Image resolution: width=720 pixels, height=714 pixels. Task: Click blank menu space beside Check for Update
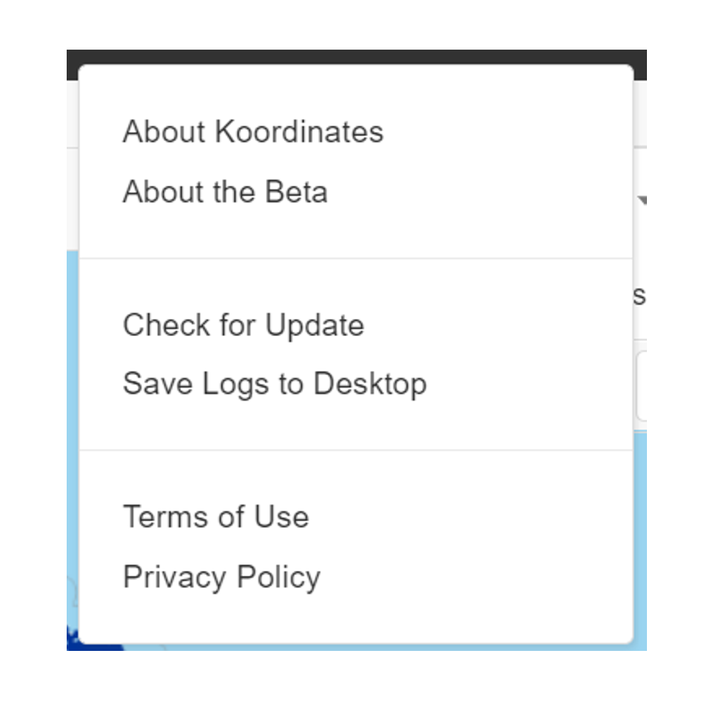pyautogui.click(x=498, y=325)
